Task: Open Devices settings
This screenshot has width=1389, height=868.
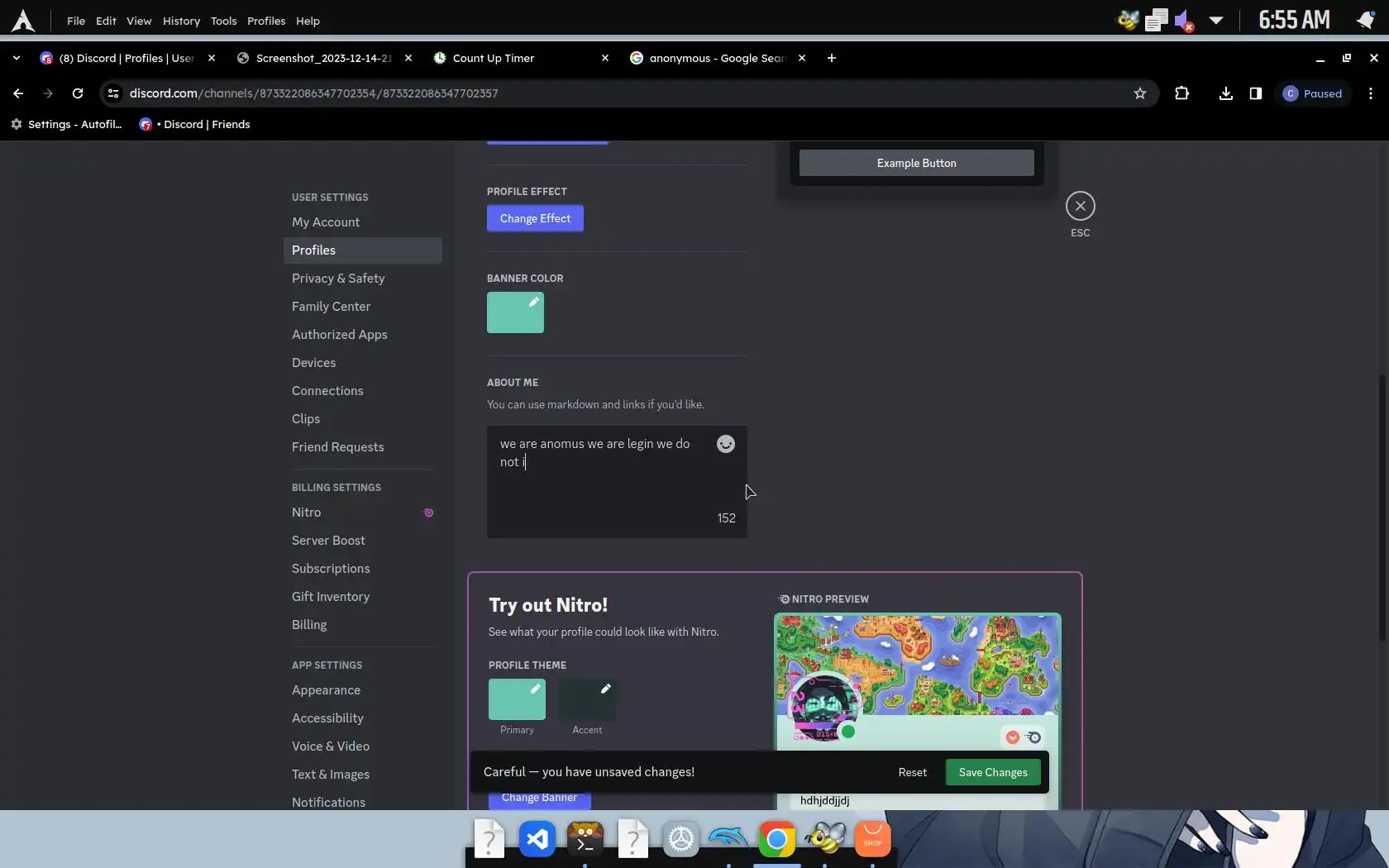Action: click(x=362, y=363)
